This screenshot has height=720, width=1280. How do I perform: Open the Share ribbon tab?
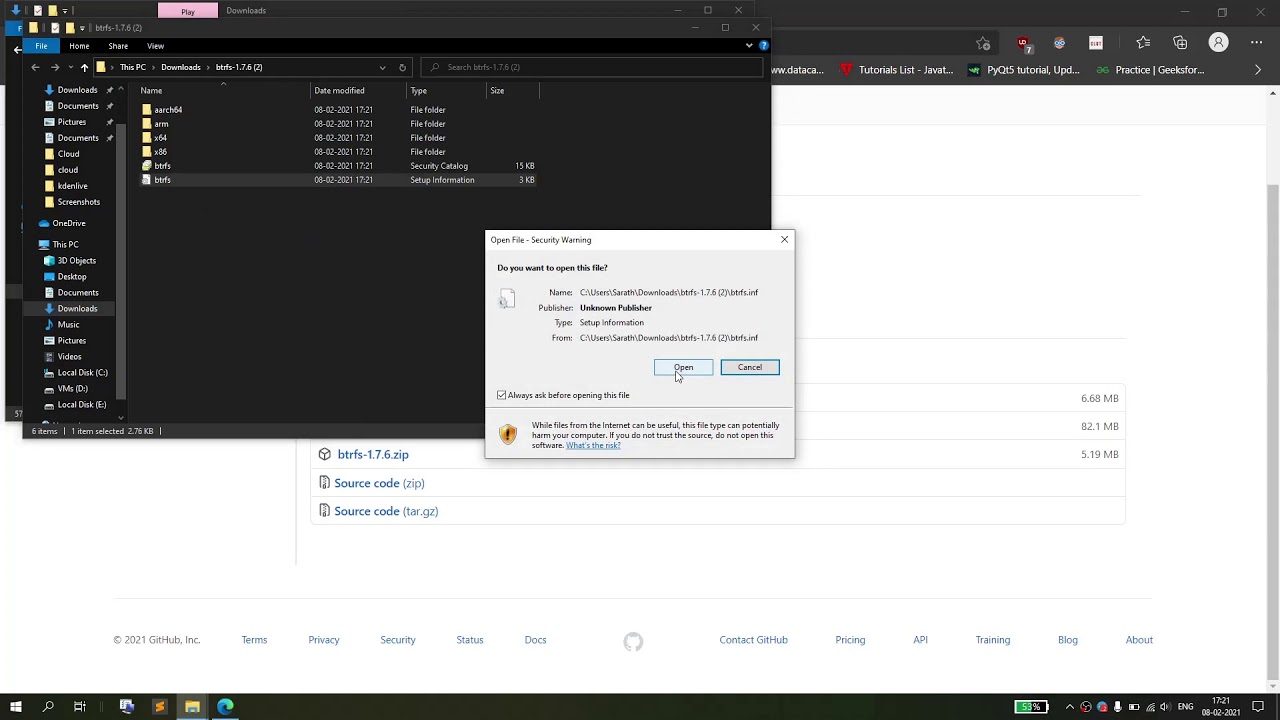click(x=118, y=46)
